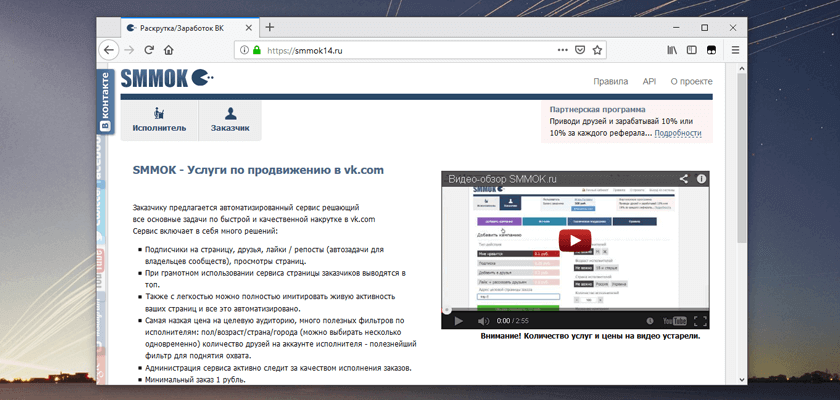Image resolution: width=840 pixels, height=400 pixels.
Task: Click the green padlock security icon
Action: 257,50
